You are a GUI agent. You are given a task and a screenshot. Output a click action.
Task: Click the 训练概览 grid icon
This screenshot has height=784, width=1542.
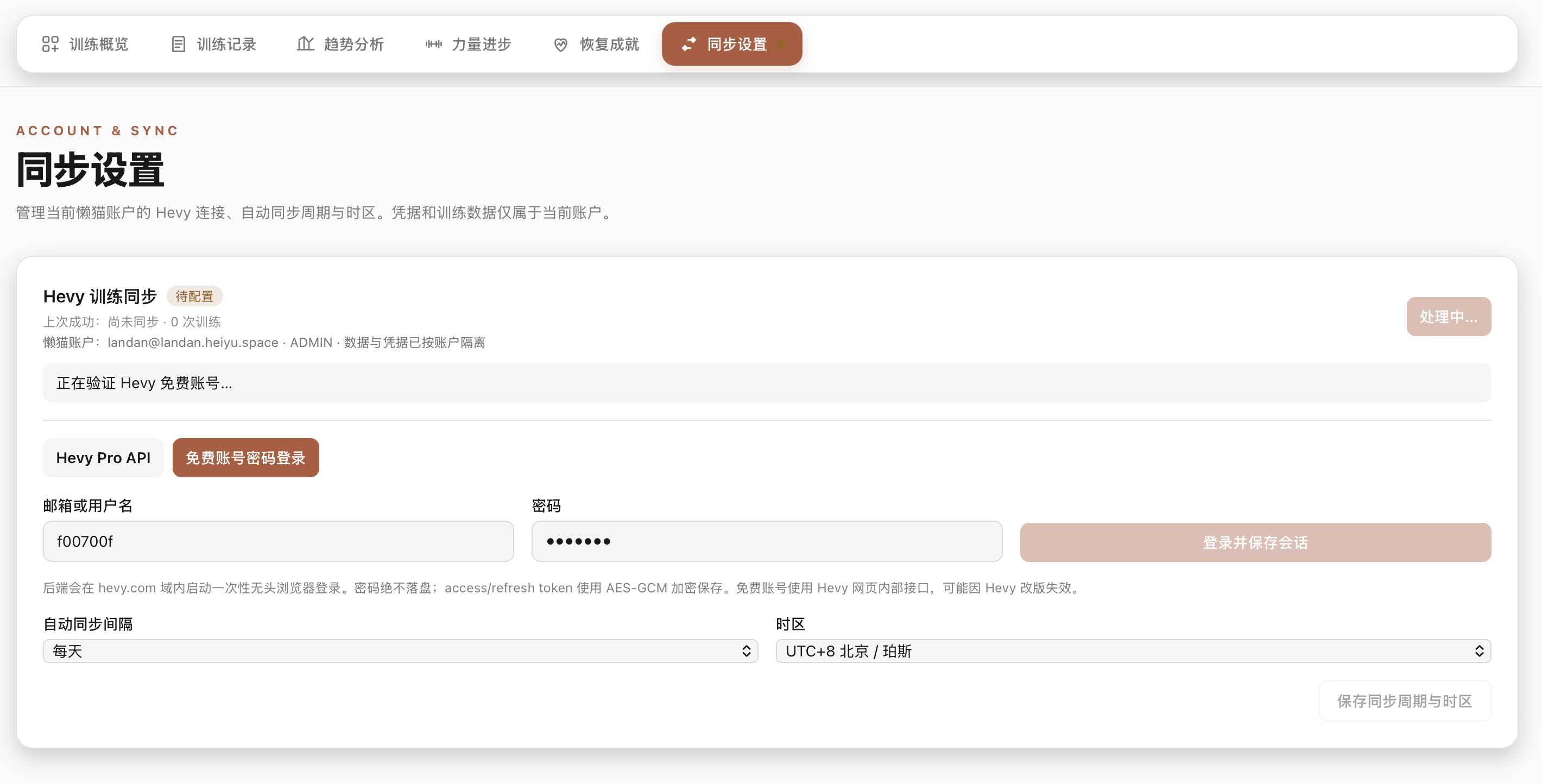click(x=50, y=43)
